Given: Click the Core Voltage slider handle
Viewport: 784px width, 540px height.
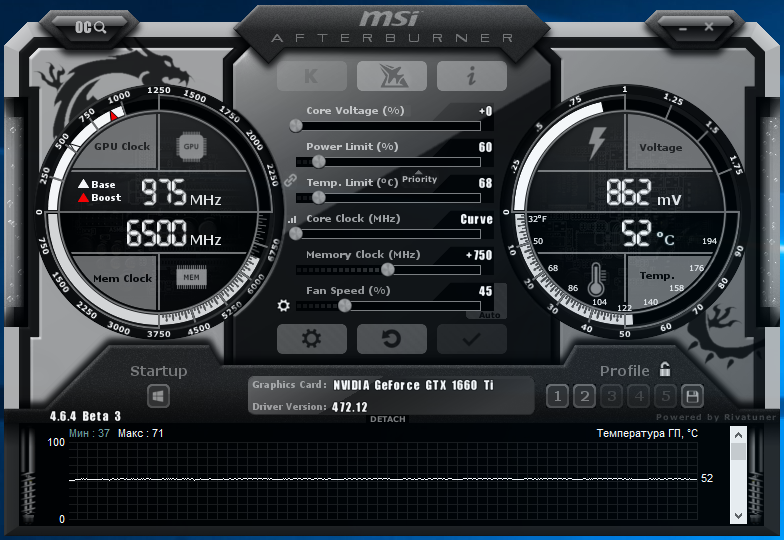Looking at the screenshot, I should (296, 126).
